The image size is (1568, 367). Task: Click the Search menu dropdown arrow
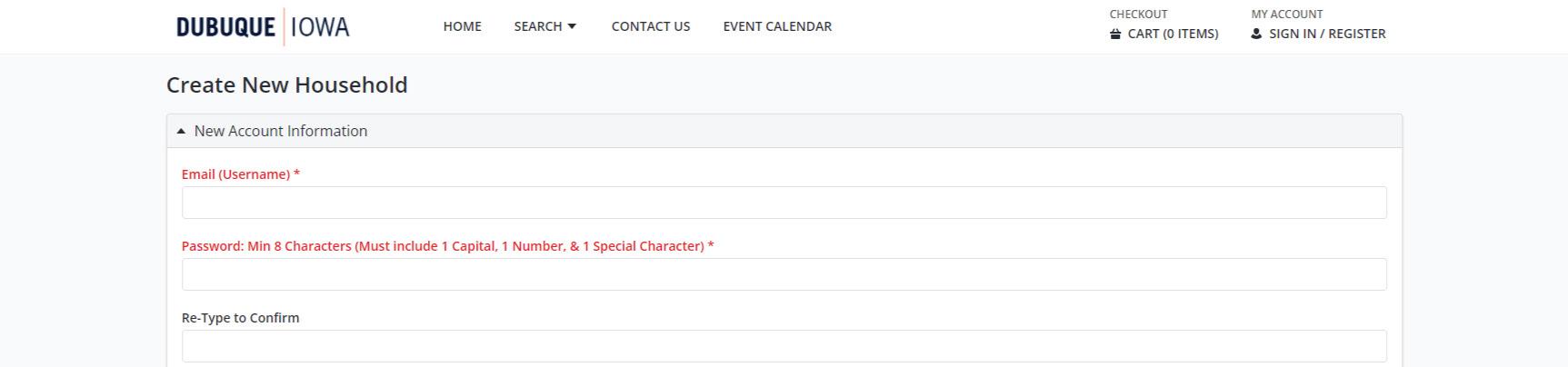tap(572, 26)
